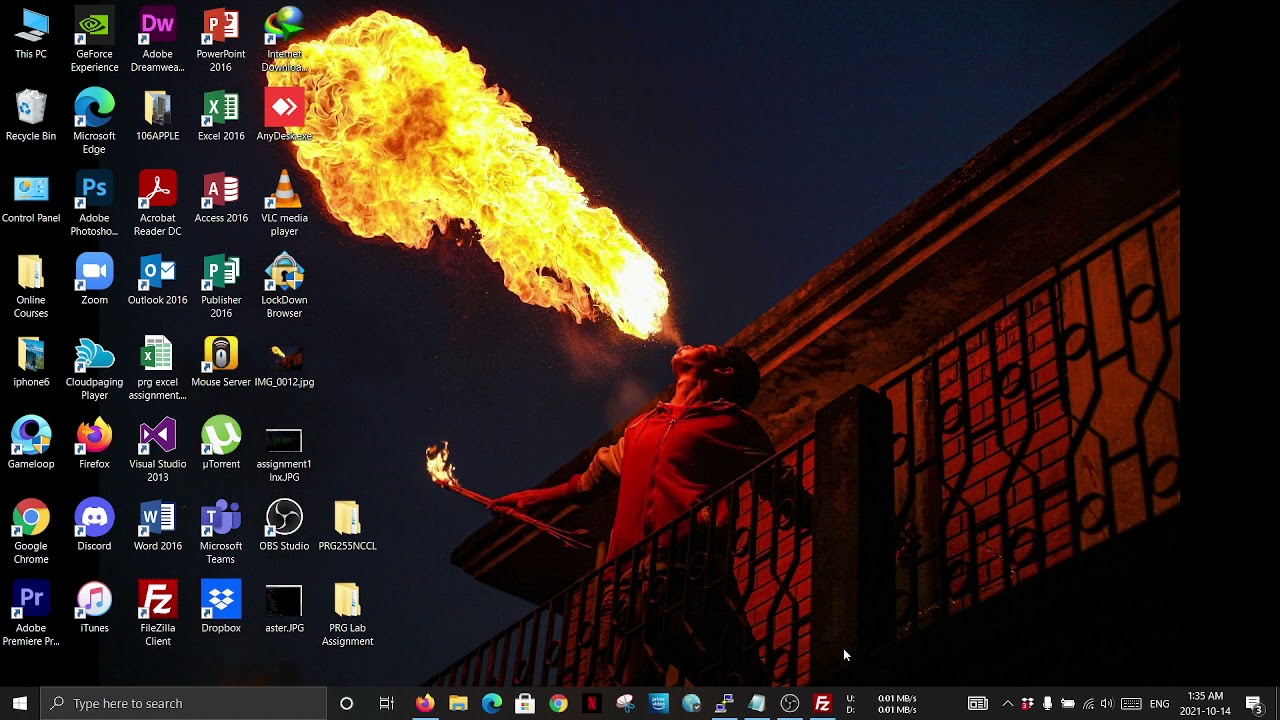The height and width of the screenshot is (720, 1280).
Task: Open µTorrent desktop shortcut
Action: point(221,444)
